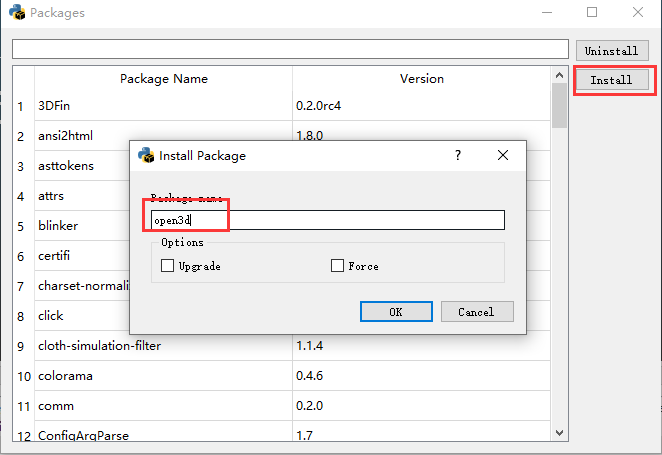Image resolution: width=662 pixels, height=455 pixels.
Task: Click the Install button
Action: point(611,80)
